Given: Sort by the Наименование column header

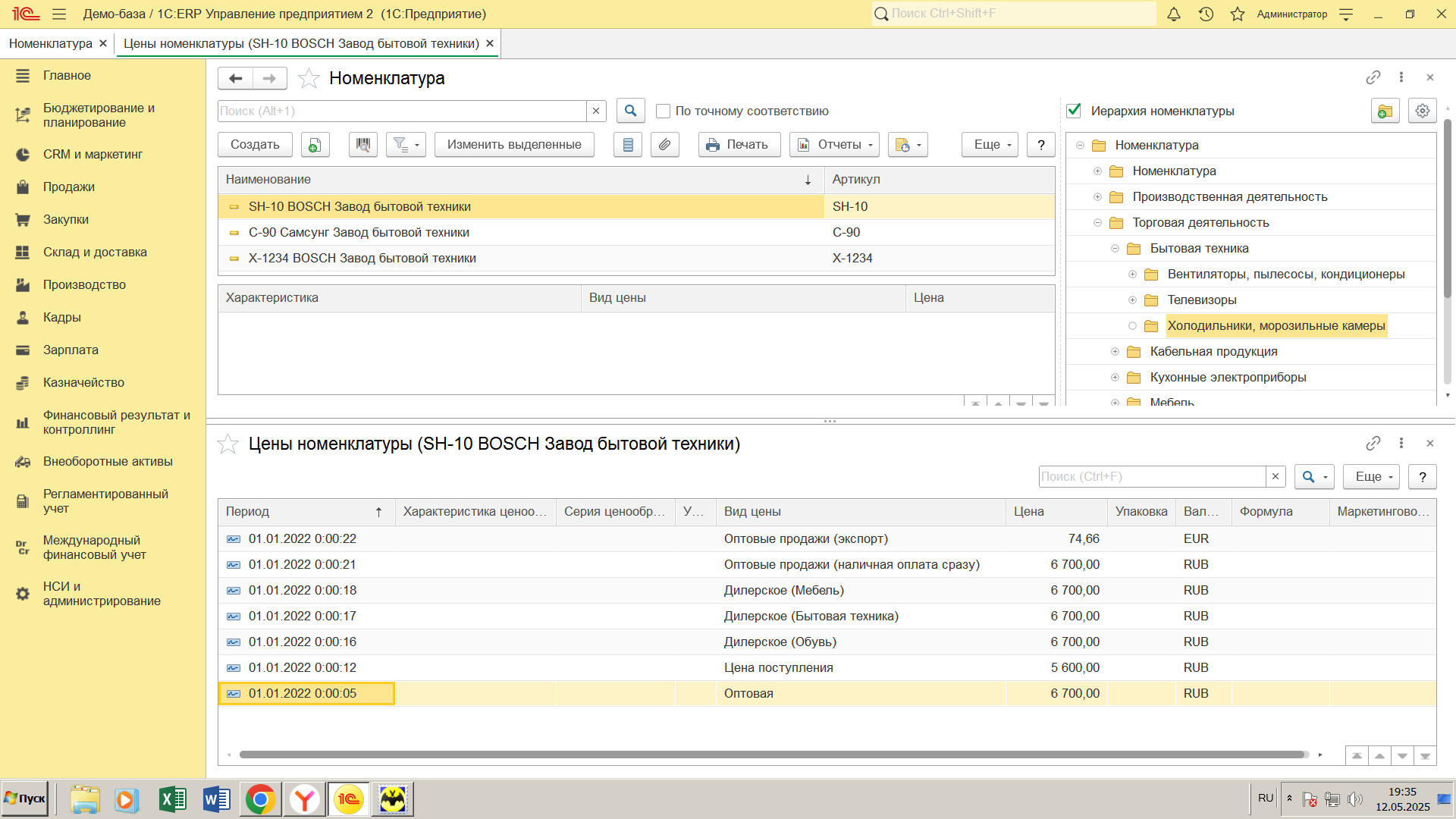Looking at the screenshot, I should point(520,180).
